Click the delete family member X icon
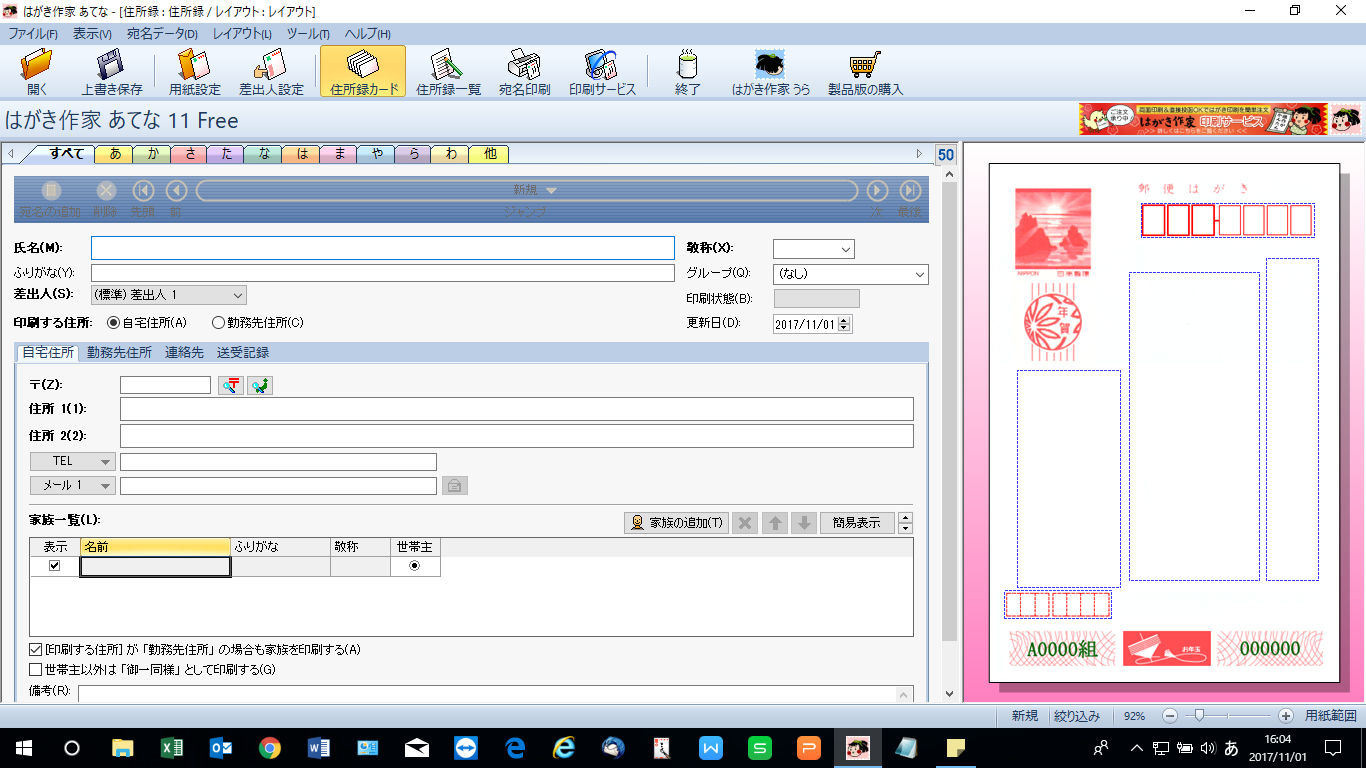The width and height of the screenshot is (1366, 768). (x=745, y=523)
